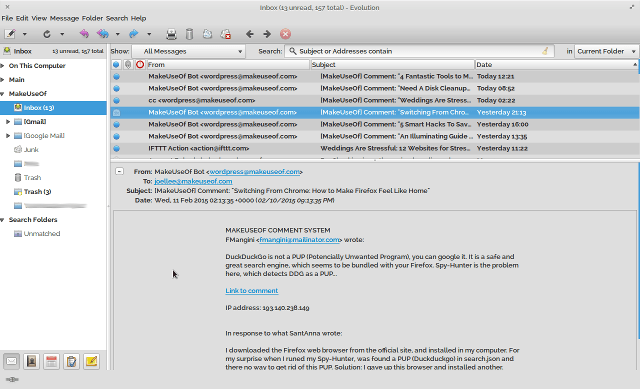This screenshot has width=640, height=389.
Task: Collapse message headers with the minus button
Action: click(x=119, y=171)
